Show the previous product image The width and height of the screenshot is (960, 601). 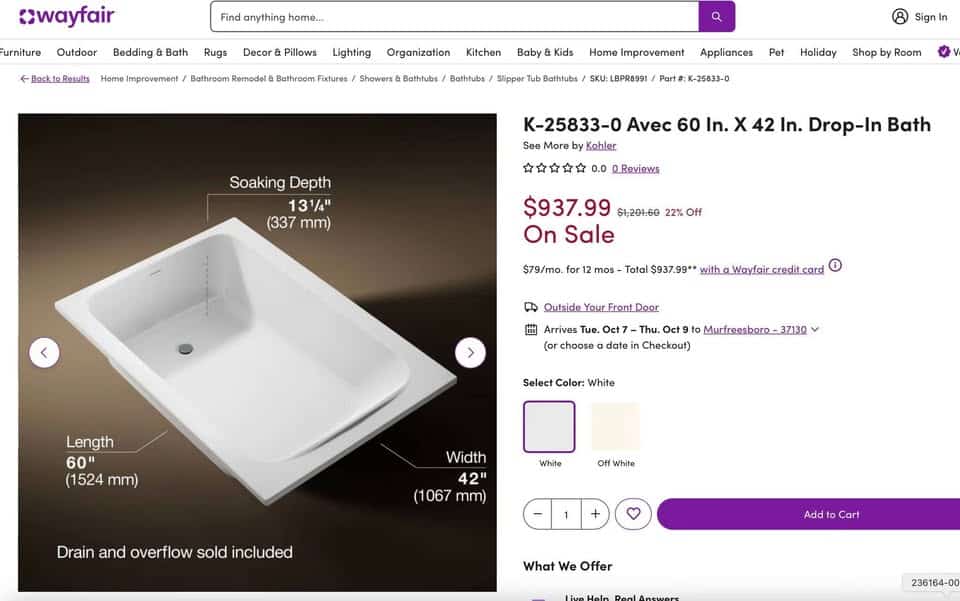(x=44, y=352)
